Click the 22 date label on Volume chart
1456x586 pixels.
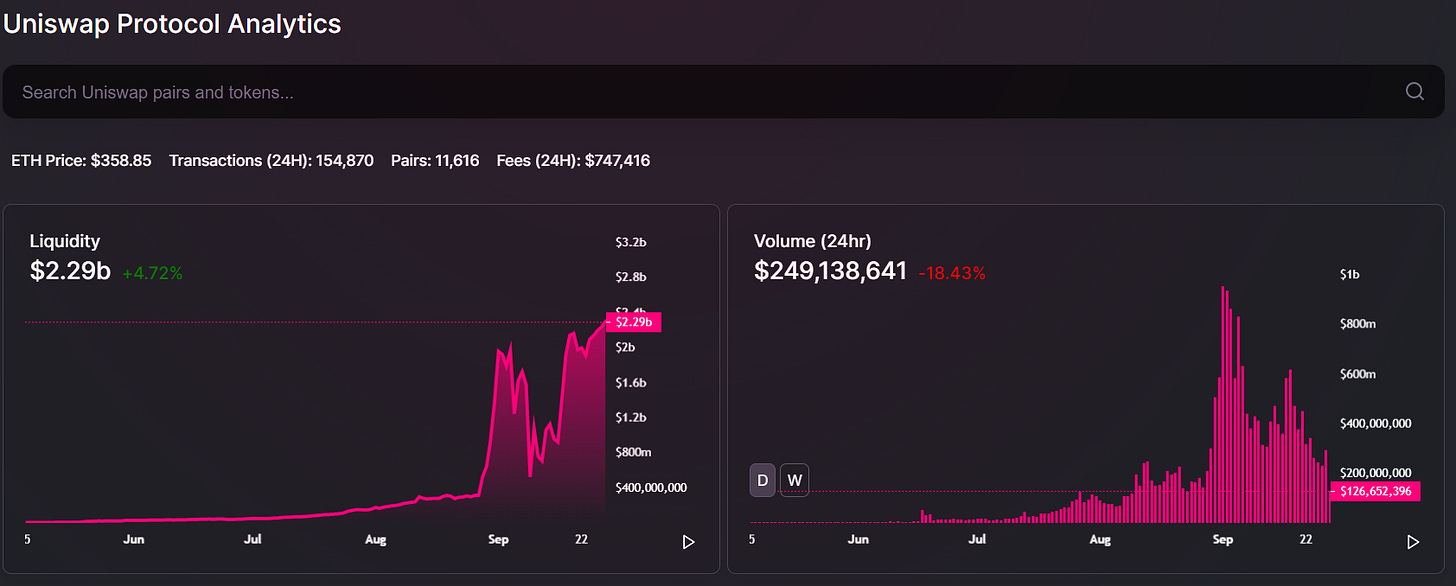(1306, 540)
